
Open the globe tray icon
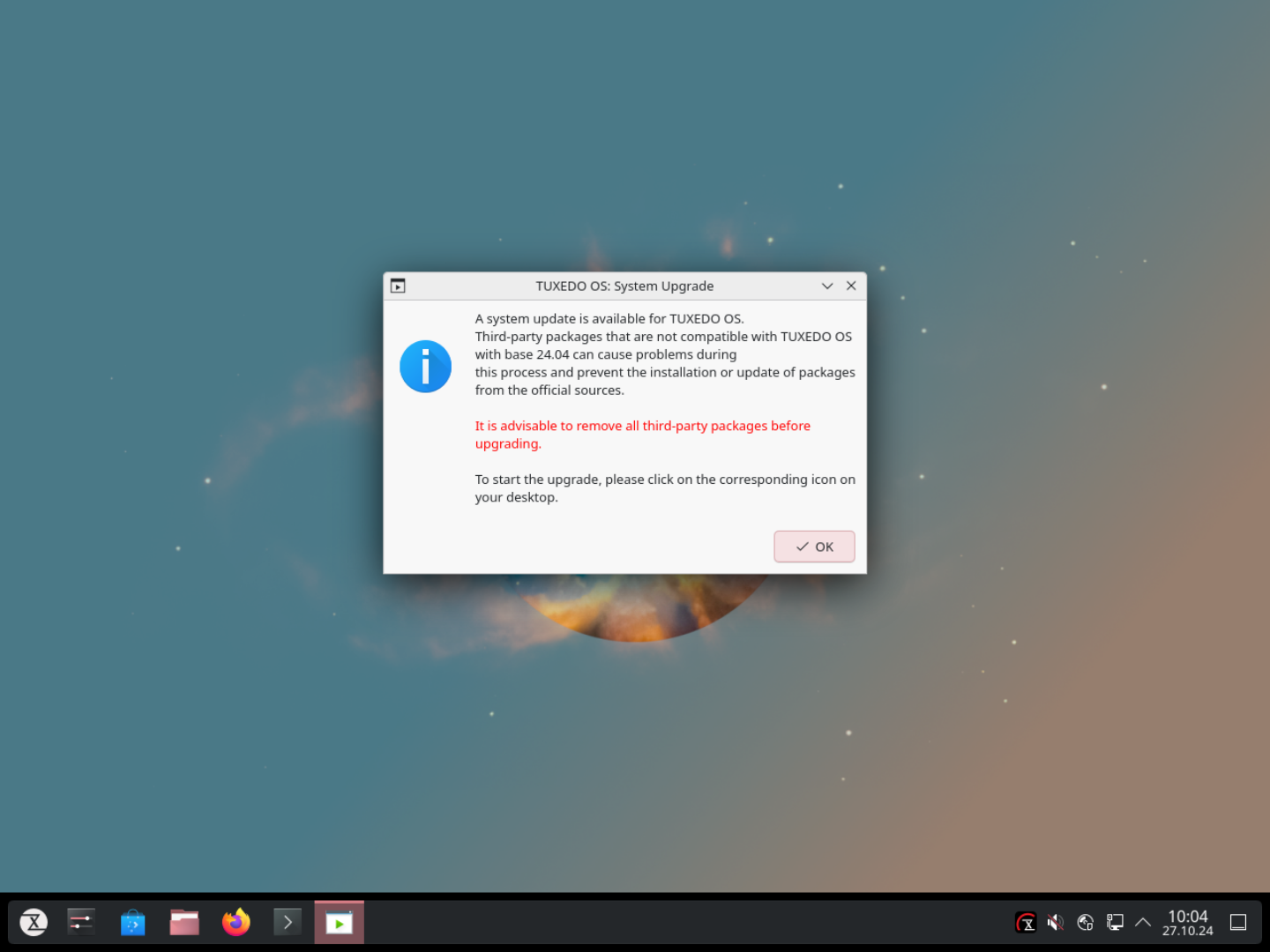pos(1085,922)
